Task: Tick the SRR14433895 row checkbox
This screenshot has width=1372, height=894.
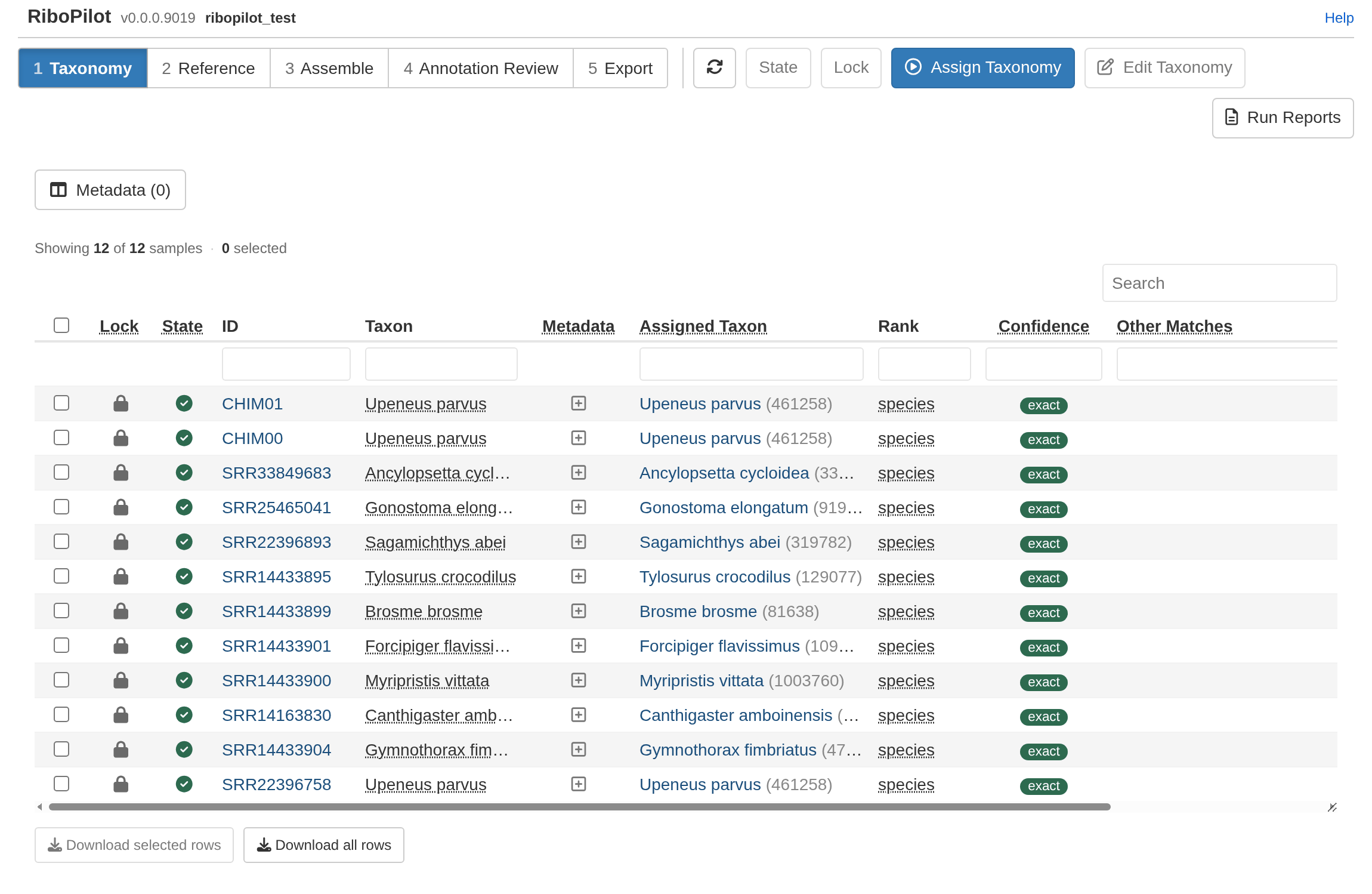Action: [61, 576]
